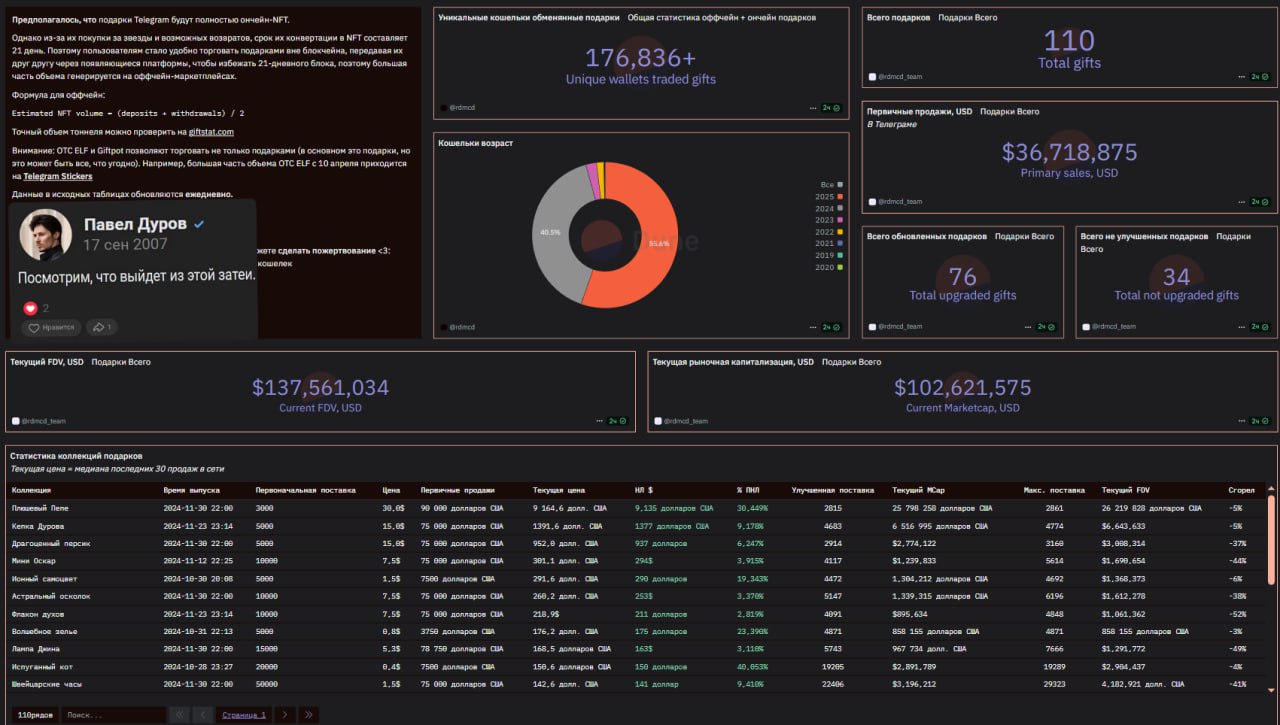Click the share button showing 1 on post
The height and width of the screenshot is (725, 1280).
[102, 327]
